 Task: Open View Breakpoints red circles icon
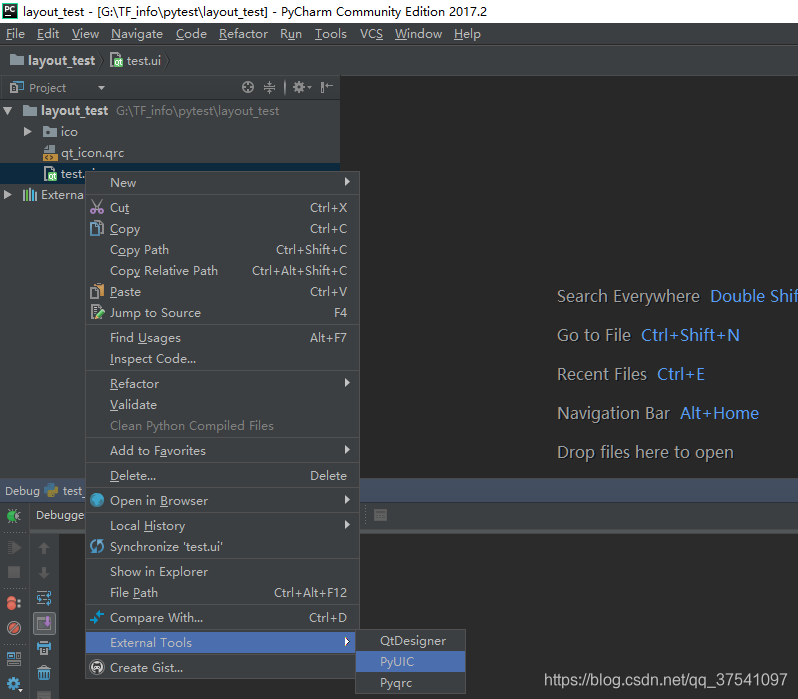point(14,603)
